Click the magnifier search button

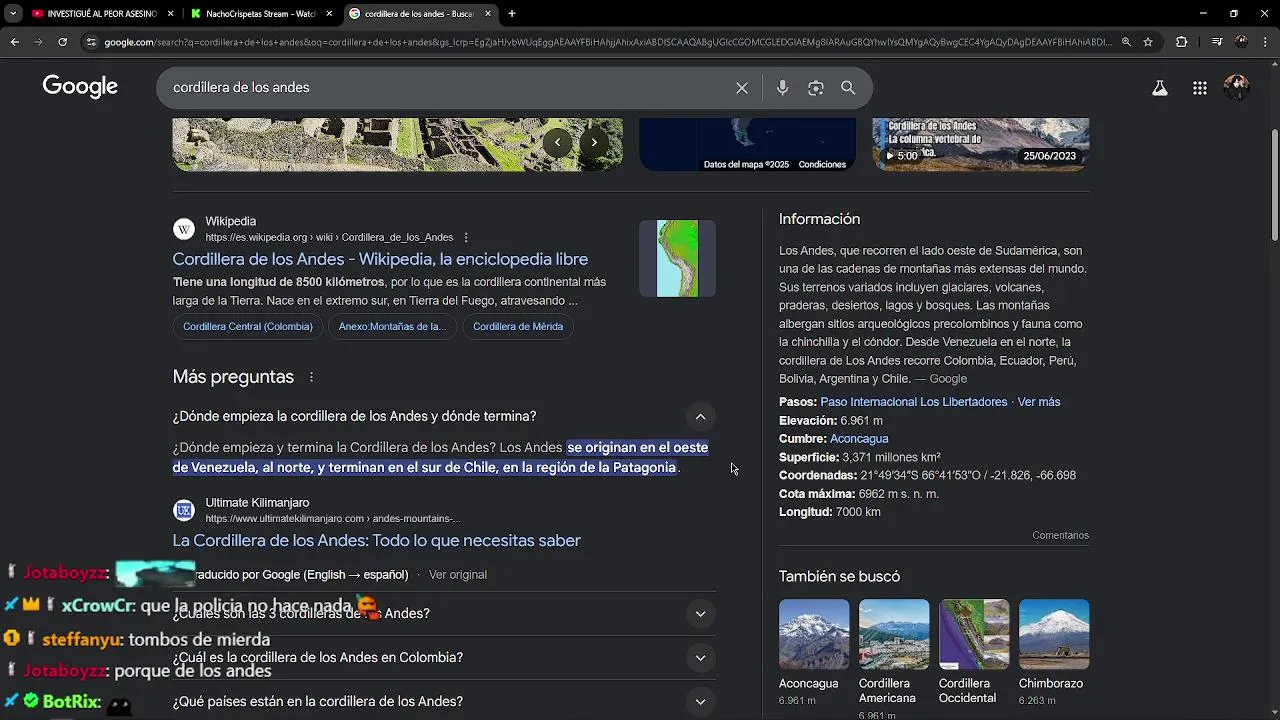(848, 88)
